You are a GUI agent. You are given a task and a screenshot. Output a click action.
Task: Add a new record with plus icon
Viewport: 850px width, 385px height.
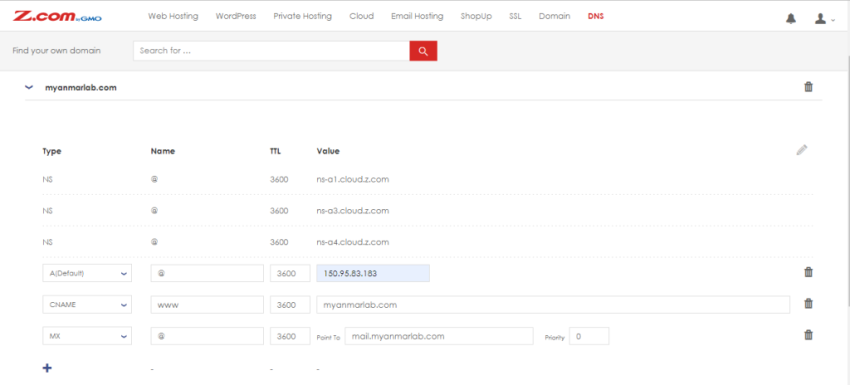pos(47,368)
